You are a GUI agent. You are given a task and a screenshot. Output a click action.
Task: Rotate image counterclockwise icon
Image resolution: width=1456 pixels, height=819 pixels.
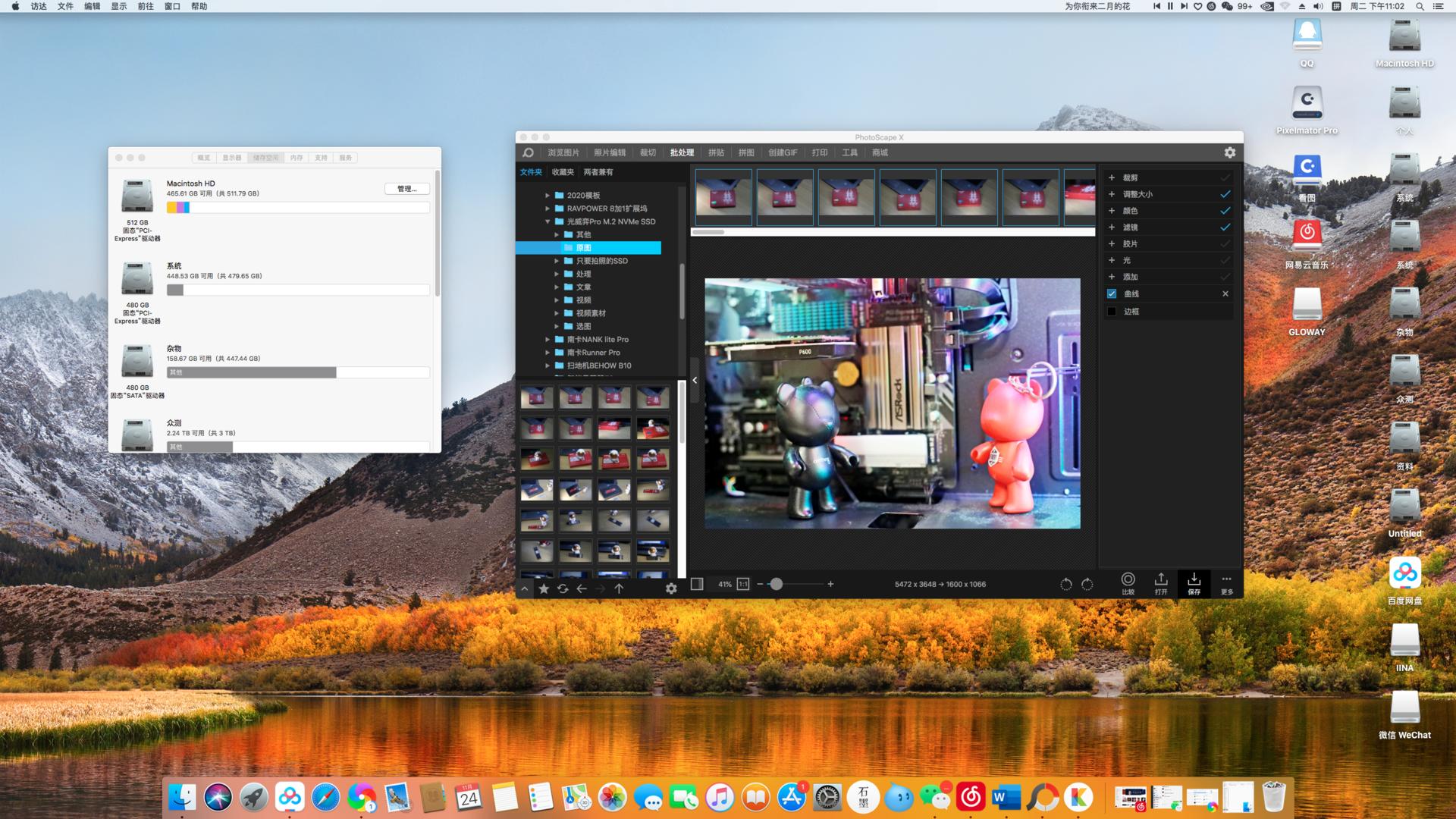point(1065,584)
